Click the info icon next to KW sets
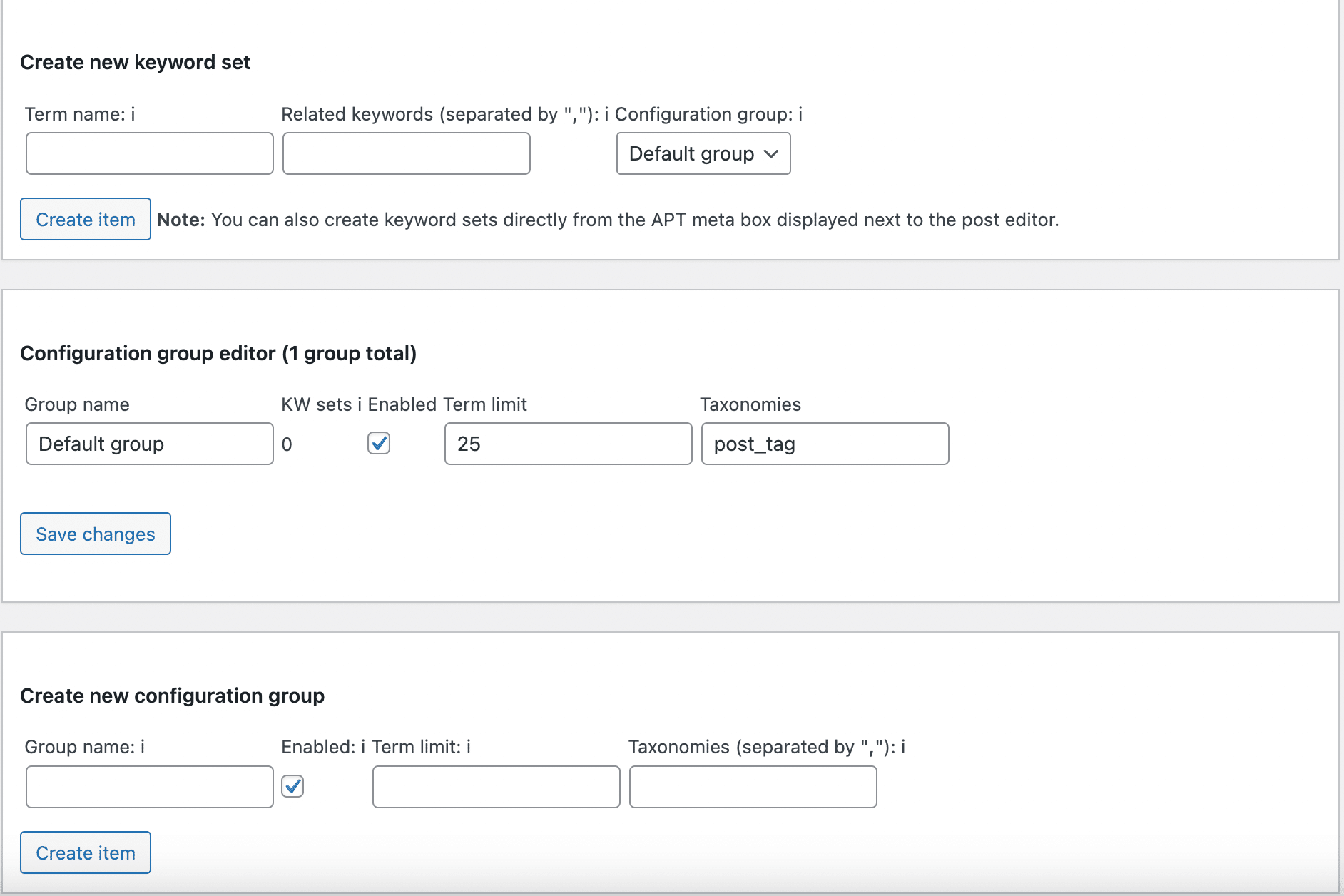Viewport: 1344px width, 896px height. coord(360,404)
